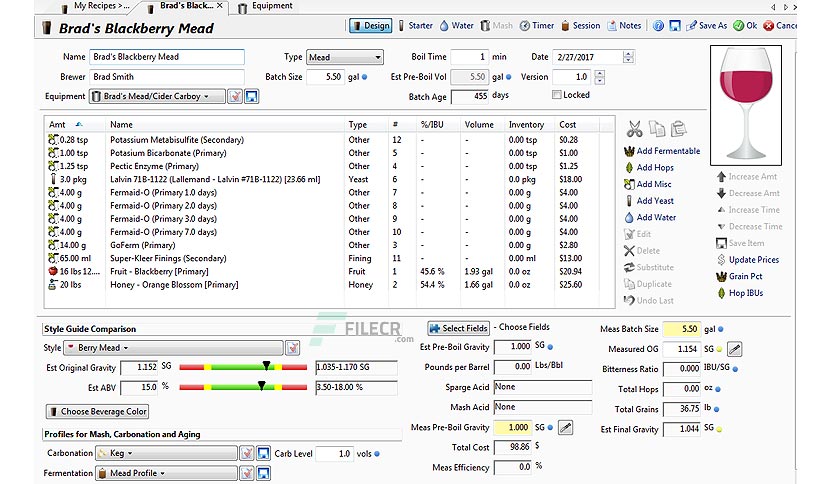The height and width of the screenshot is (484, 836).
Task: Open the Style dropdown showing Berry Mead
Action: 173,348
